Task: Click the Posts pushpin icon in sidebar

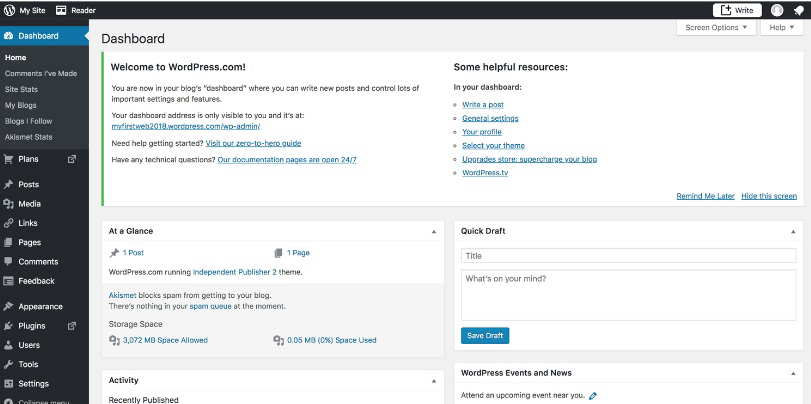Action: pyautogui.click(x=8, y=184)
